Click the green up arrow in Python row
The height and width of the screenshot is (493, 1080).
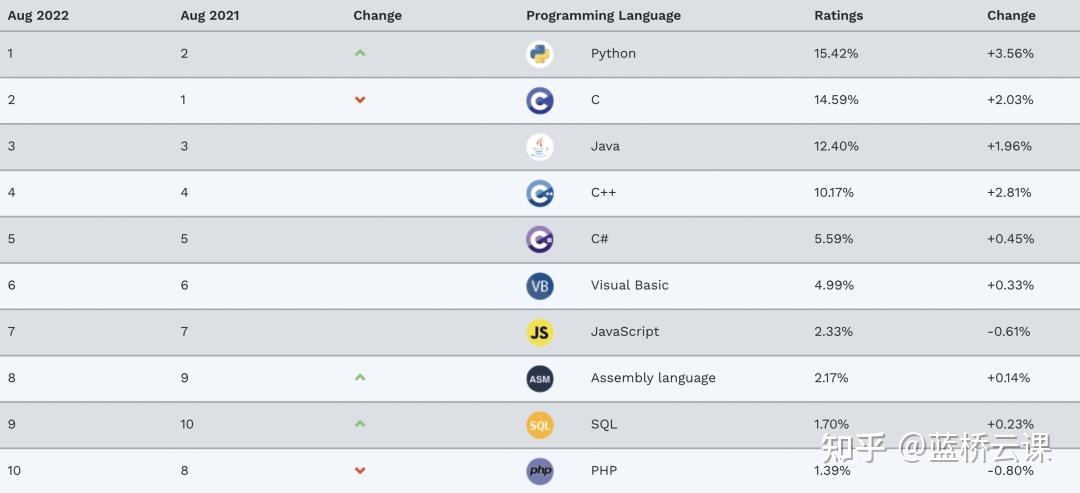coord(360,52)
